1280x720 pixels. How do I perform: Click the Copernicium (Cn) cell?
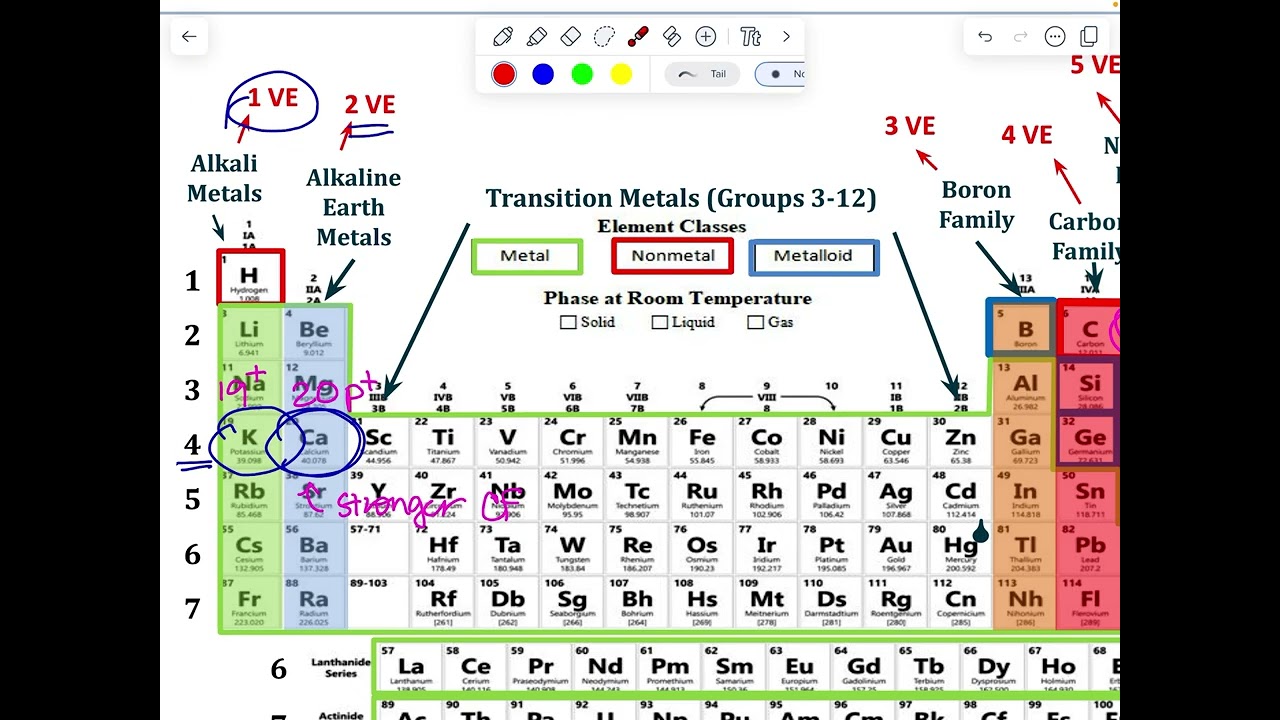[x=960, y=603]
